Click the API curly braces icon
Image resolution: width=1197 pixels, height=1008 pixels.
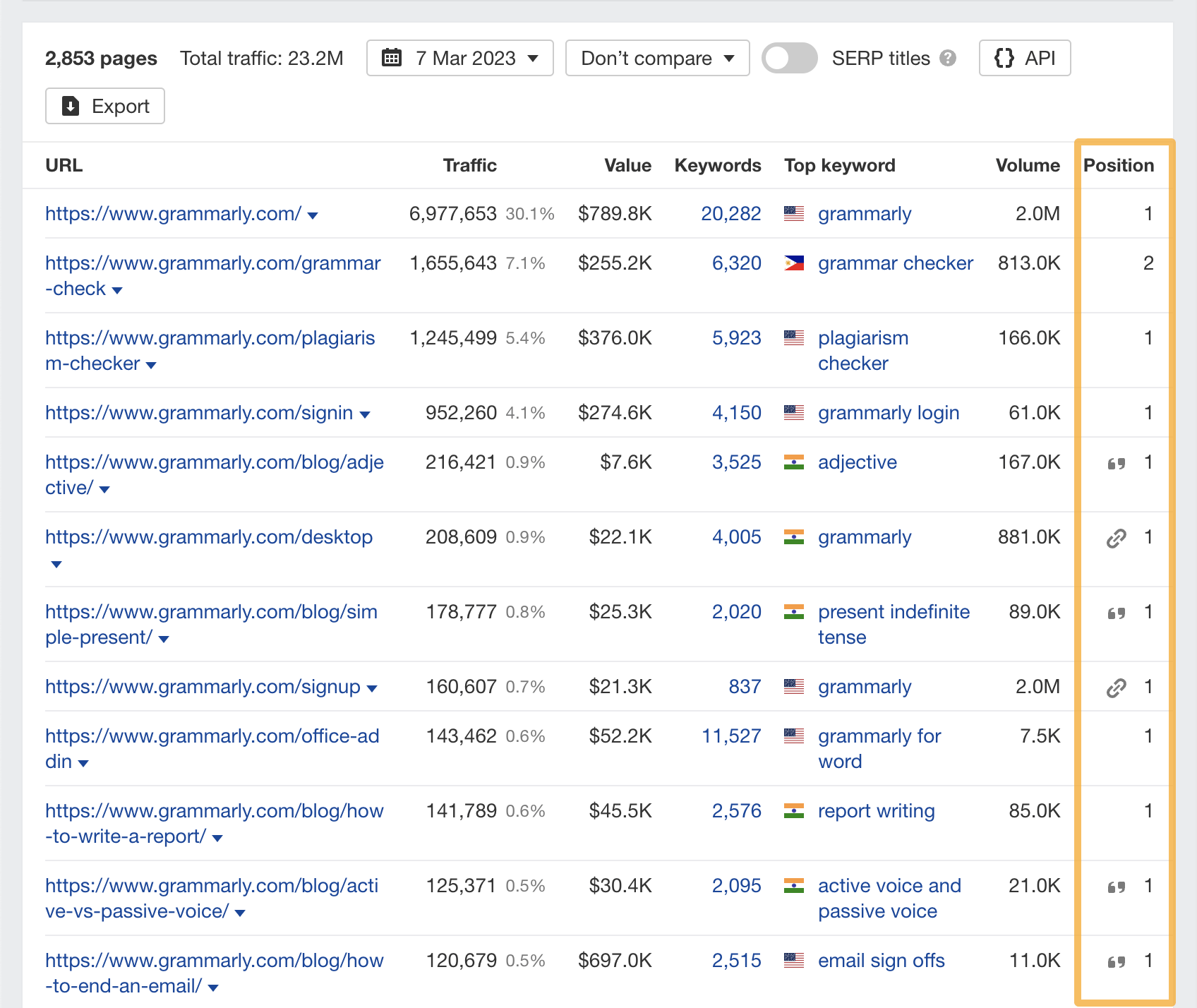(1006, 58)
